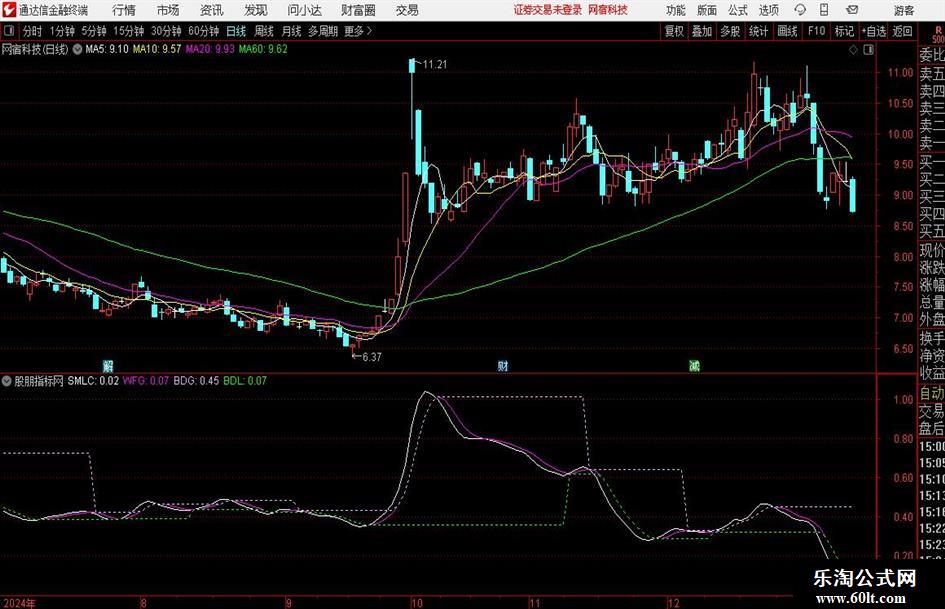Click the 解 event marker on chart
The width and height of the screenshot is (945, 609).
(108, 365)
